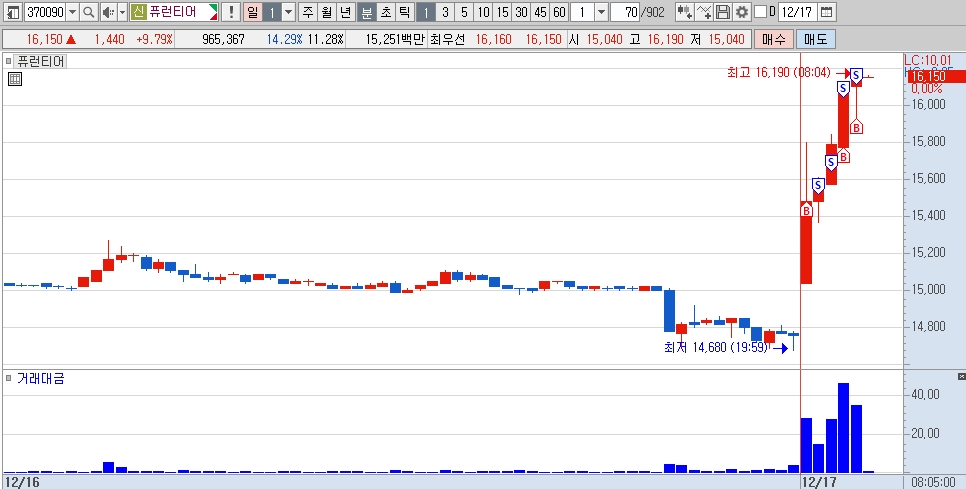
Task: Click the 11.28% percentage in the quote bar
Action: coord(325,39)
